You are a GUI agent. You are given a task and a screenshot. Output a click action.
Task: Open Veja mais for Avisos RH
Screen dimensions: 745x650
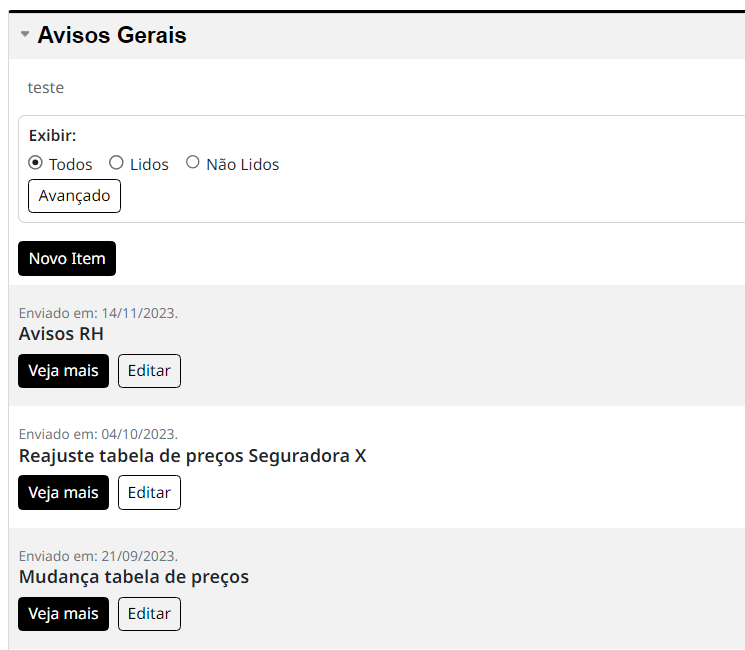click(x=64, y=371)
